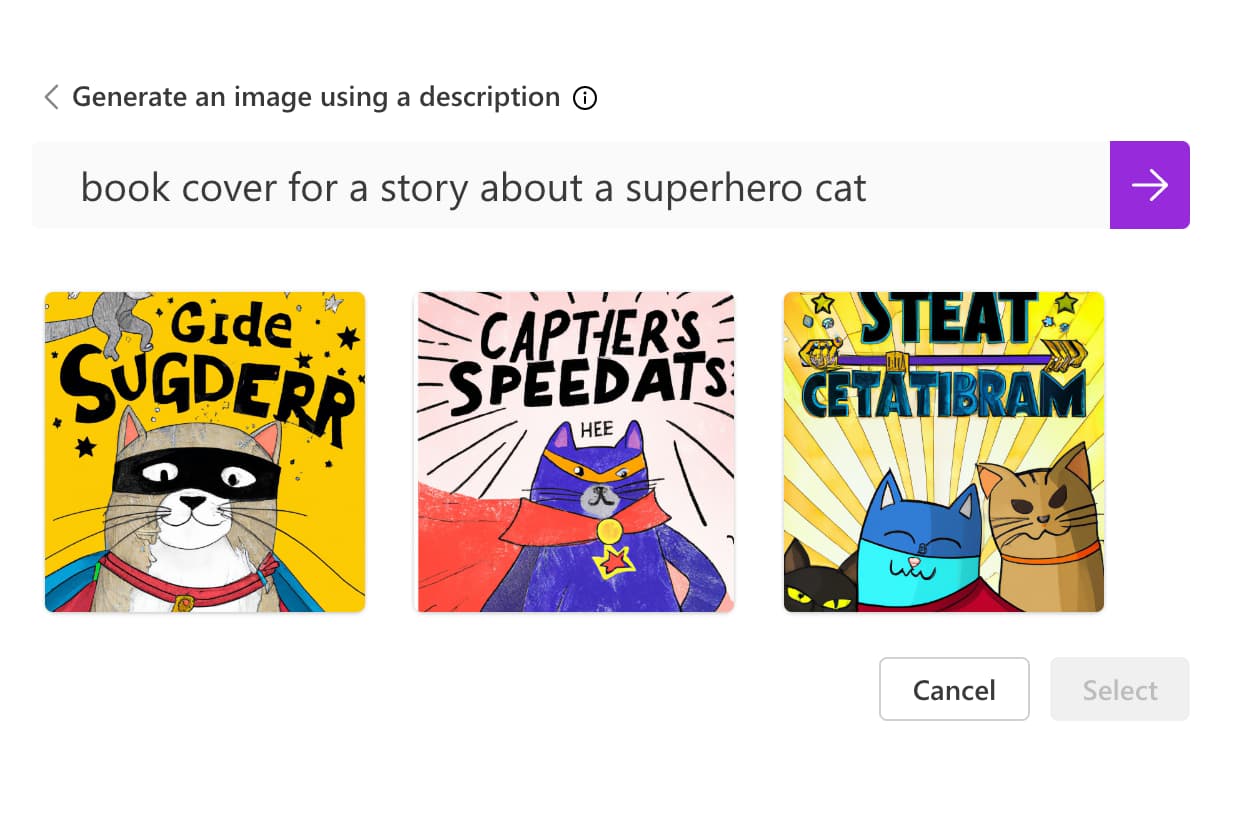Click the star badge on the purple cat
Screen dimensions: 1236x820
611,562
